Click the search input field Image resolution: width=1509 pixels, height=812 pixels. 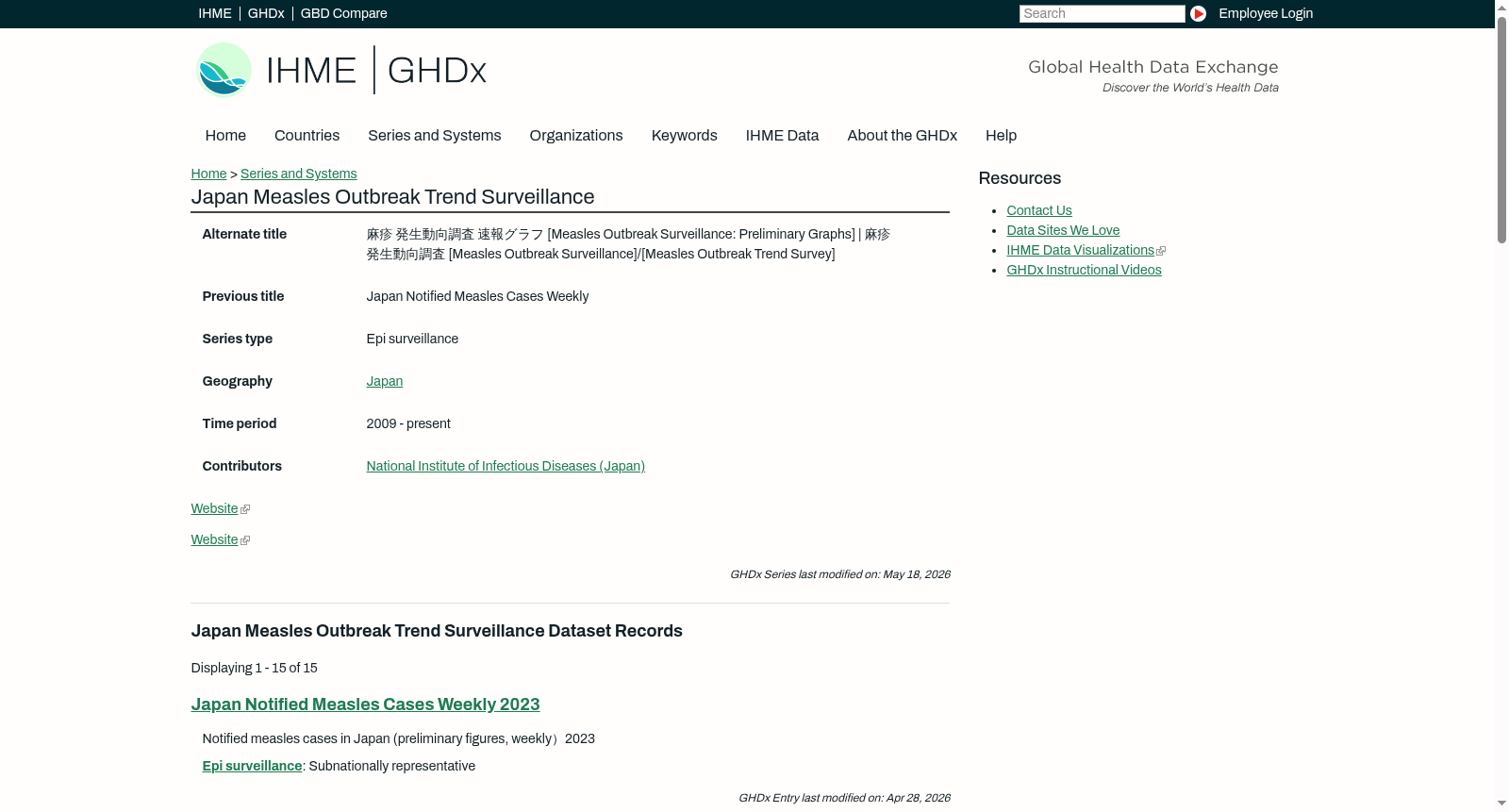[x=1102, y=13]
